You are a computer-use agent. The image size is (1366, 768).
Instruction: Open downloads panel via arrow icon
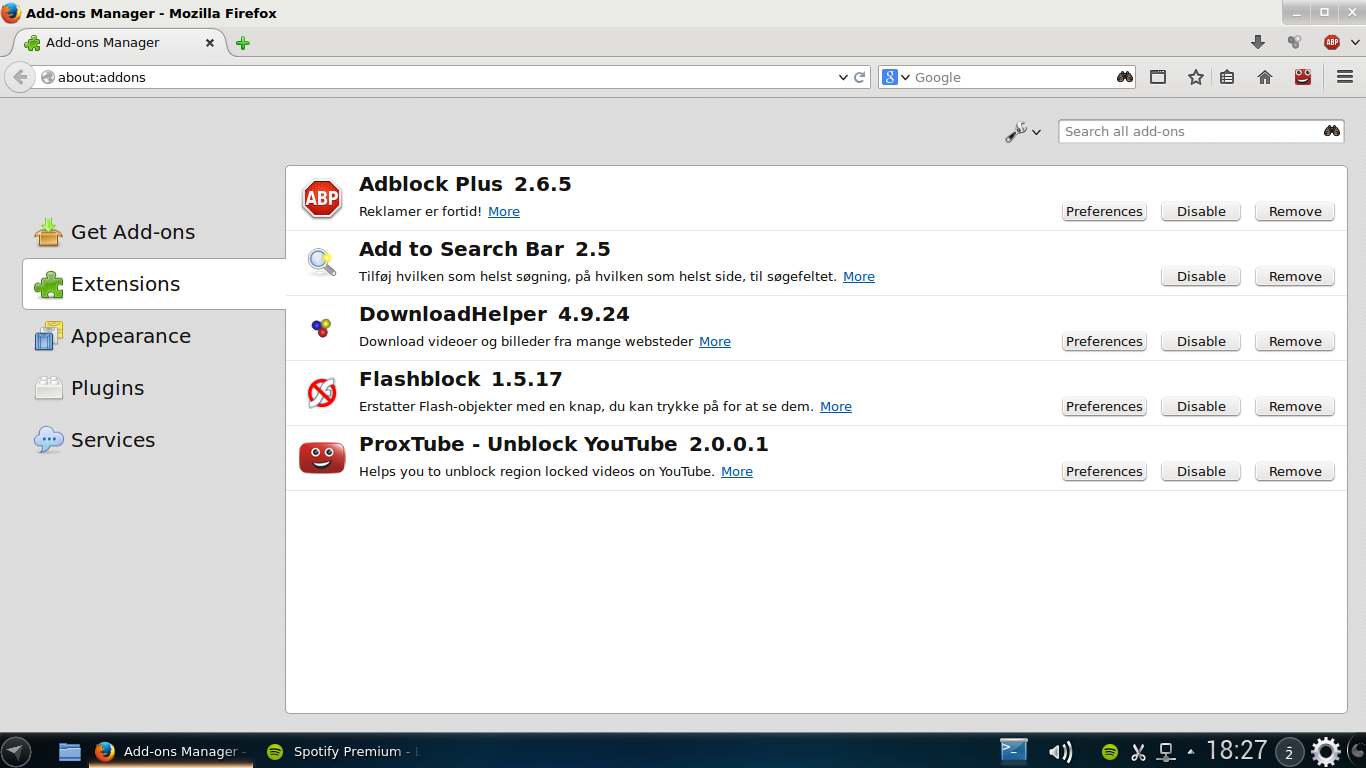point(1258,42)
